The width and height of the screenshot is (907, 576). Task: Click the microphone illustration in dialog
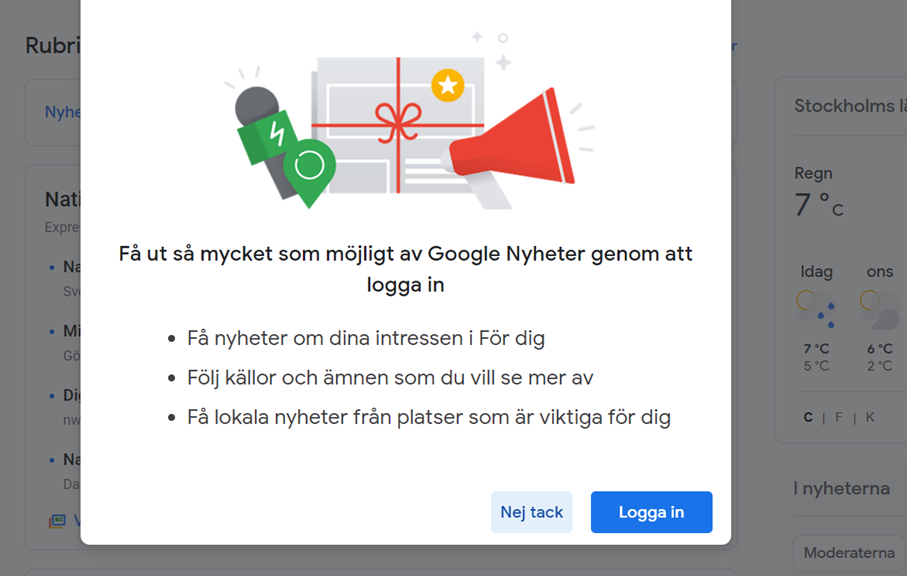pyautogui.click(x=265, y=134)
